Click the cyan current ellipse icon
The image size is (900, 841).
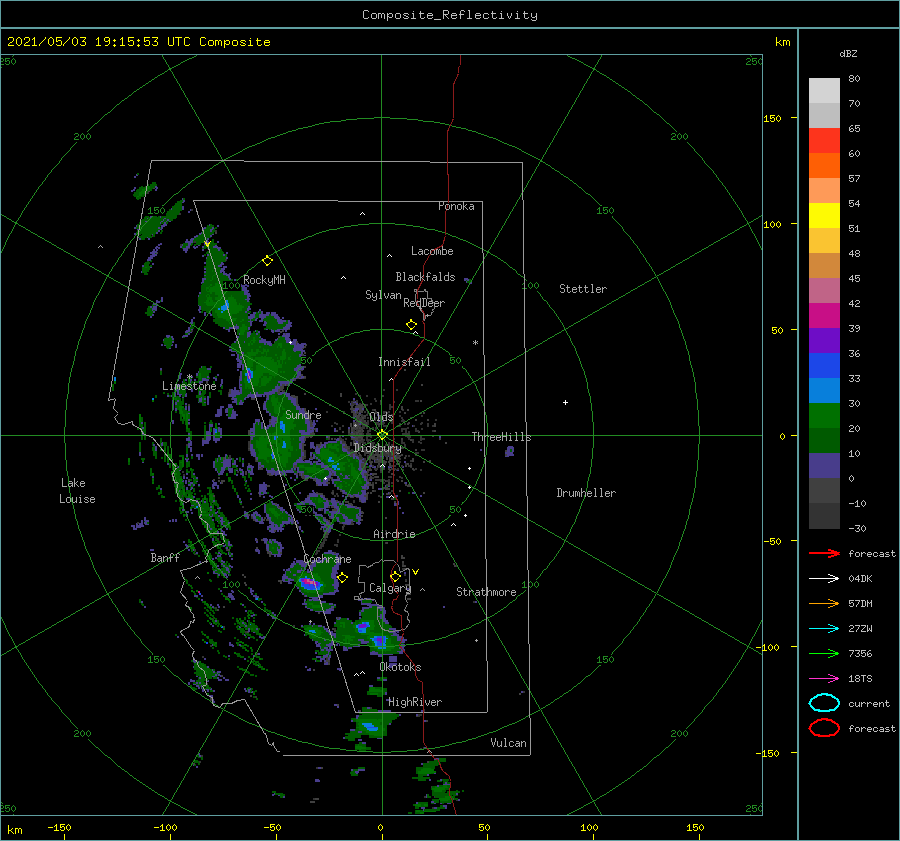824,703
